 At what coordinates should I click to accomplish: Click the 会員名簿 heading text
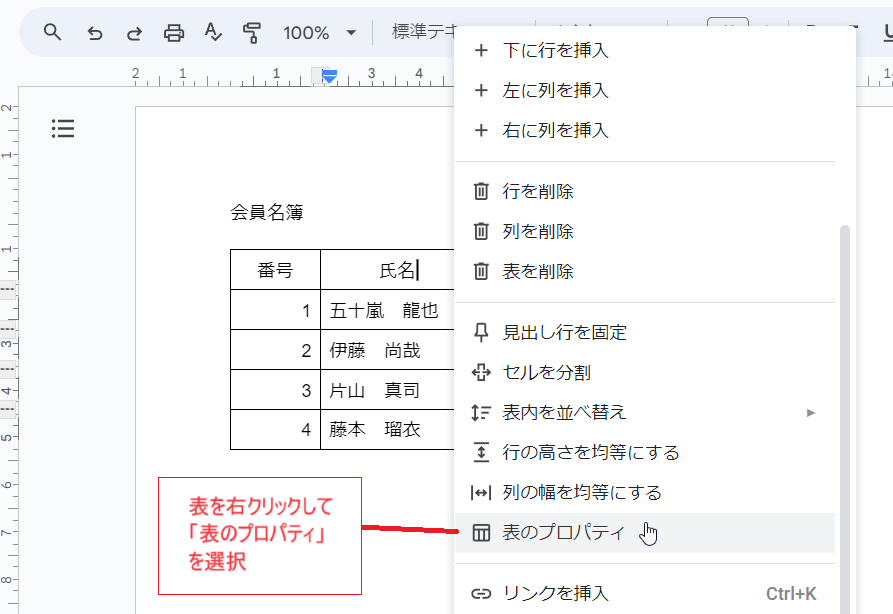[x=267, y=212]
